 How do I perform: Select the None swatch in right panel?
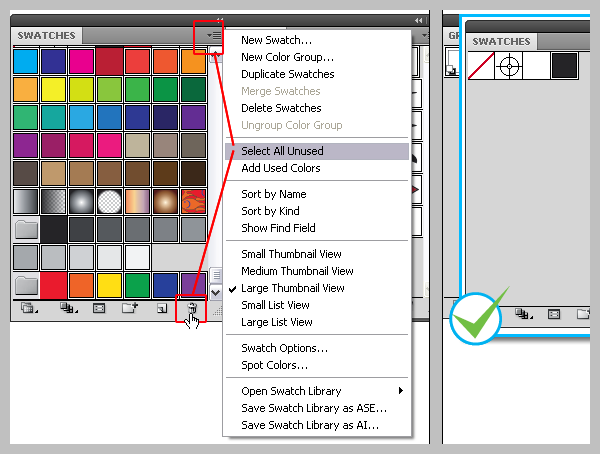point(481,66)
